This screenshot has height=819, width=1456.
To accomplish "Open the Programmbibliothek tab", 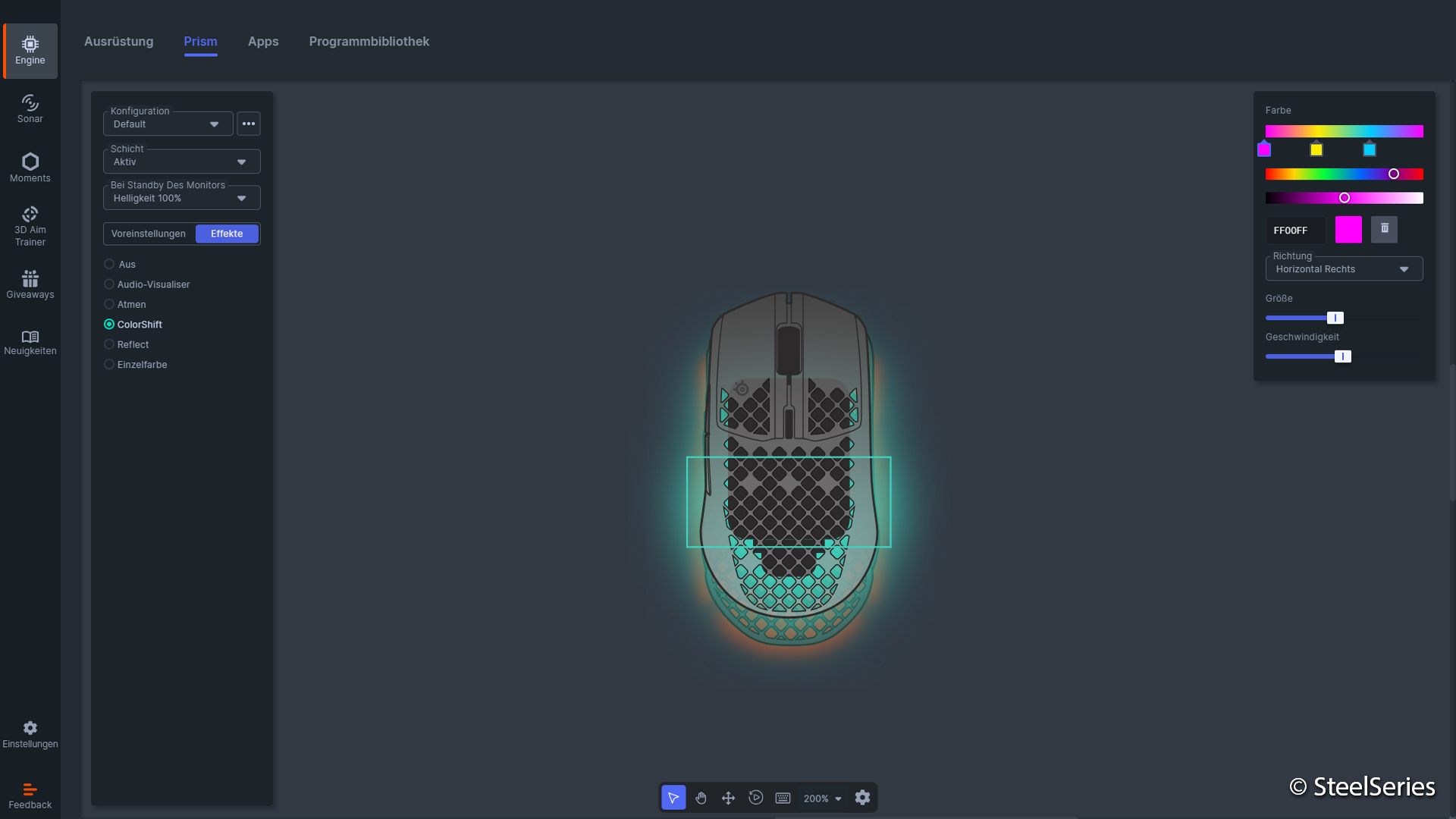I will point(369,42).
